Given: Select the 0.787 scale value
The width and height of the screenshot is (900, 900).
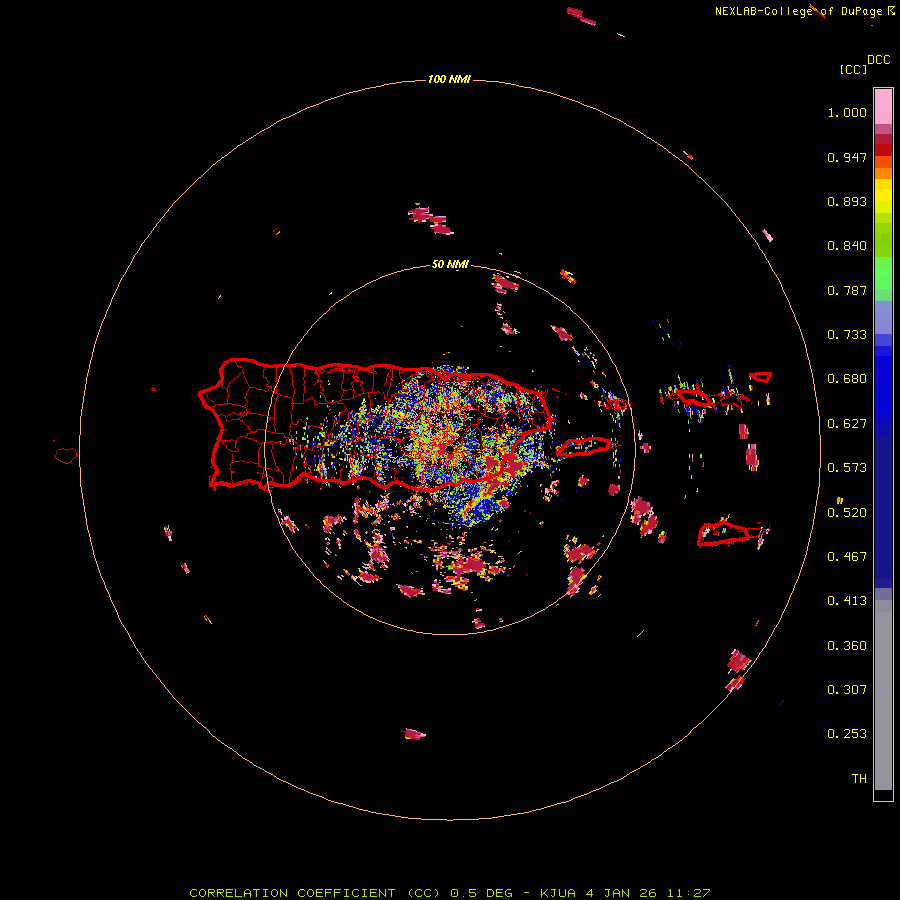Looking at the screenshot, I should pyautogui.click(x=847, y=290).
